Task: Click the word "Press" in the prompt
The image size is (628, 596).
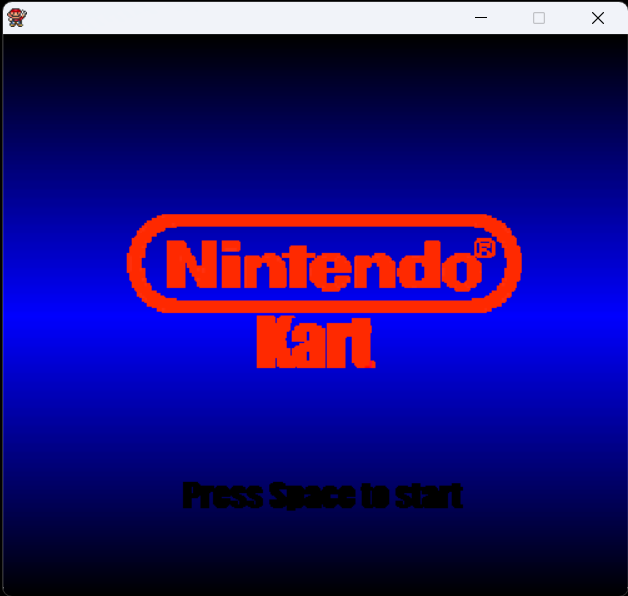Action: [x=223, y=495]
